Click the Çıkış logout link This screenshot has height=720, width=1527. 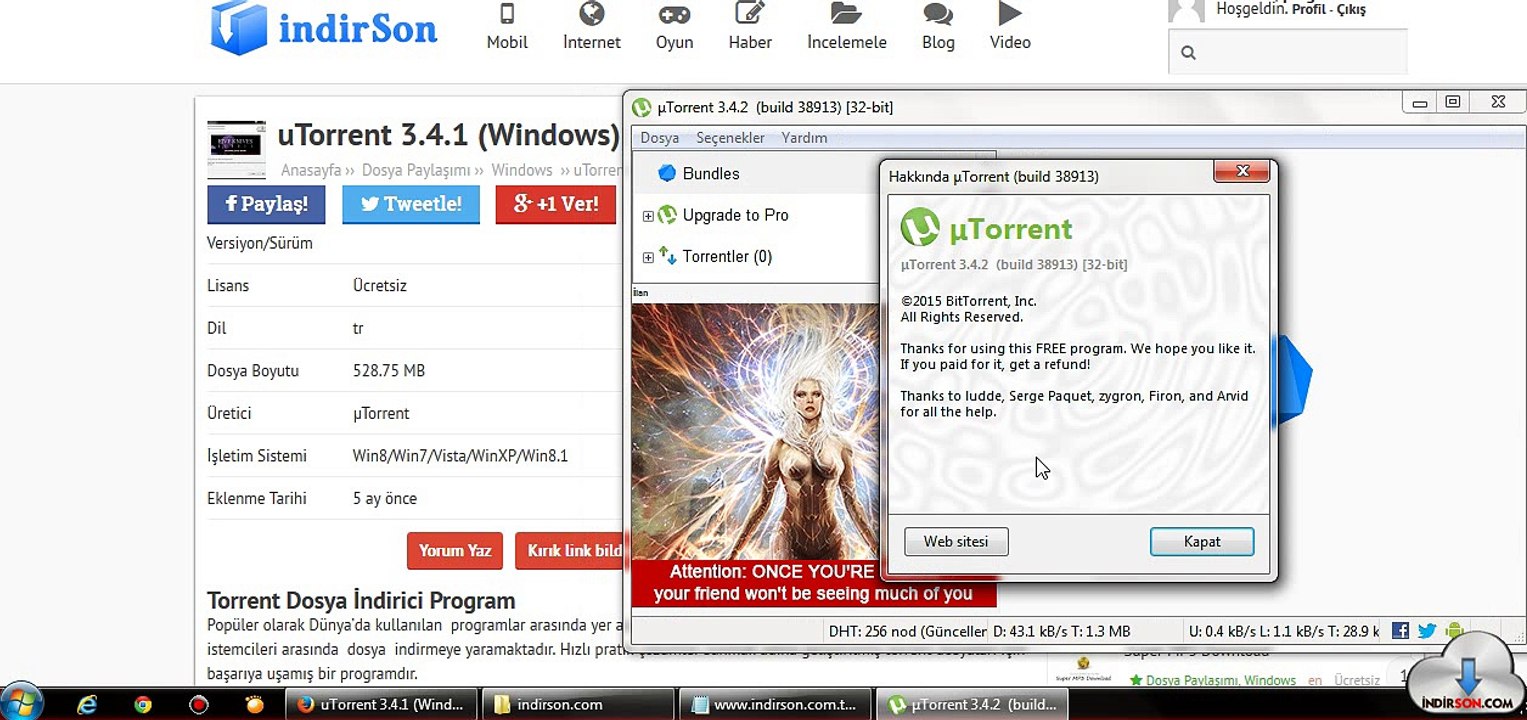1350,10
